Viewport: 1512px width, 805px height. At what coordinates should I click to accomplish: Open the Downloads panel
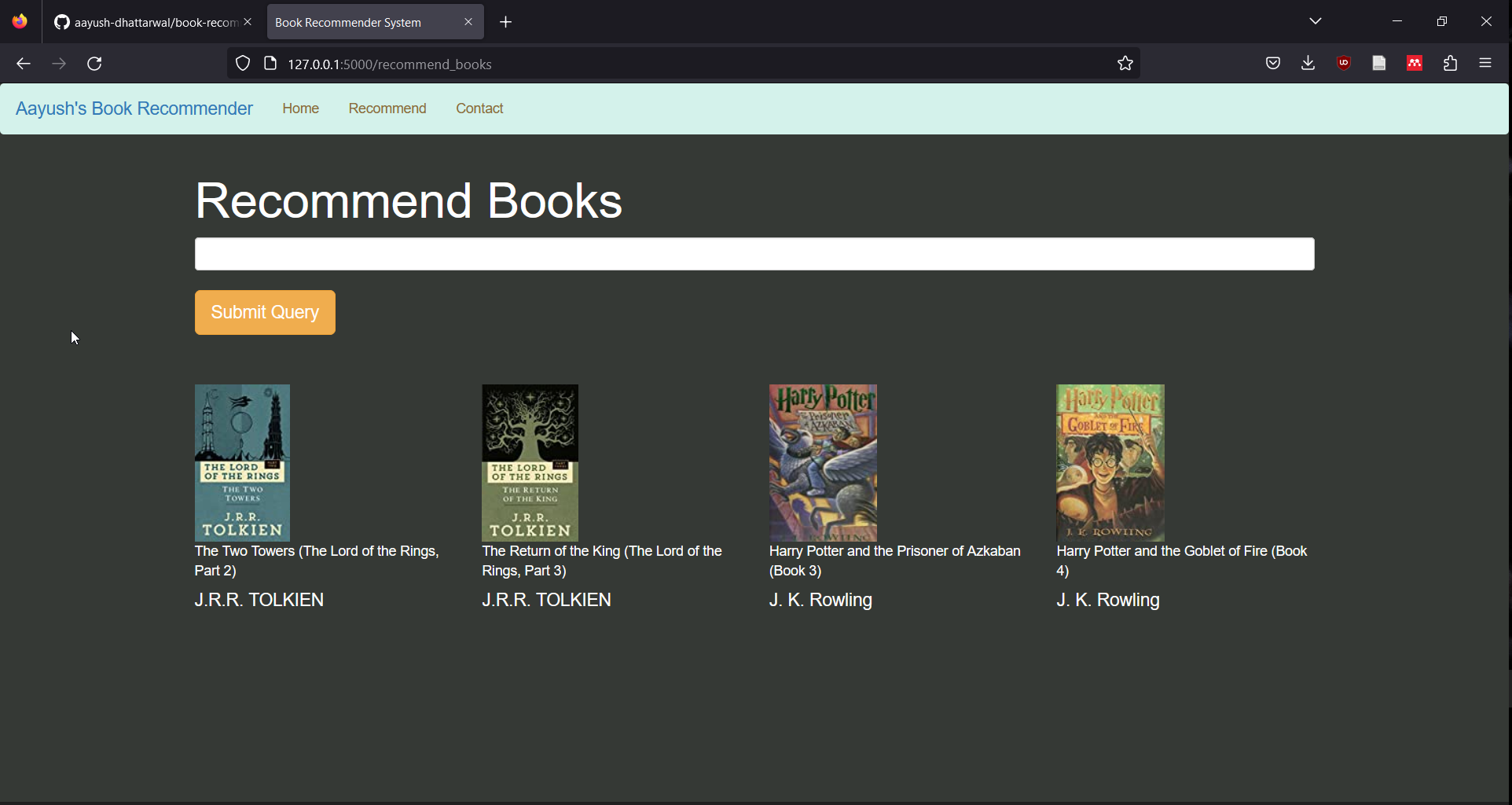(x=1308, y=63)
